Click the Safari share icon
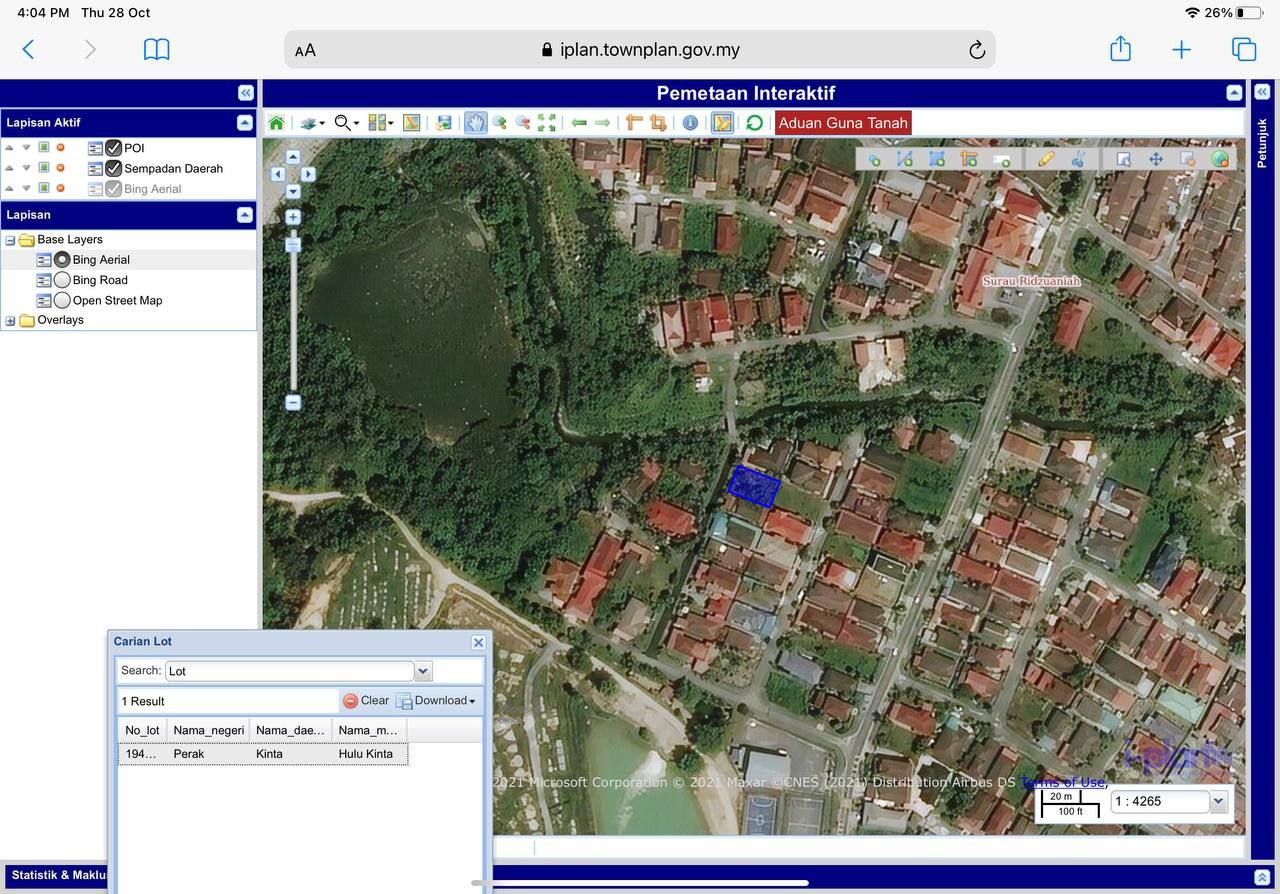This screenshot has height=894, width=1280. pyautogui.click(x=1120, y=49)
